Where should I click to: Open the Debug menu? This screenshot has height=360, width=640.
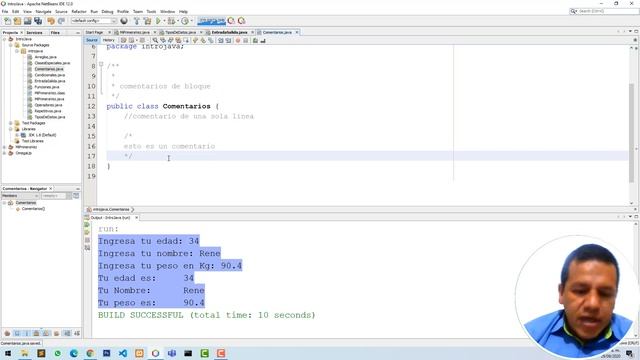107,11
